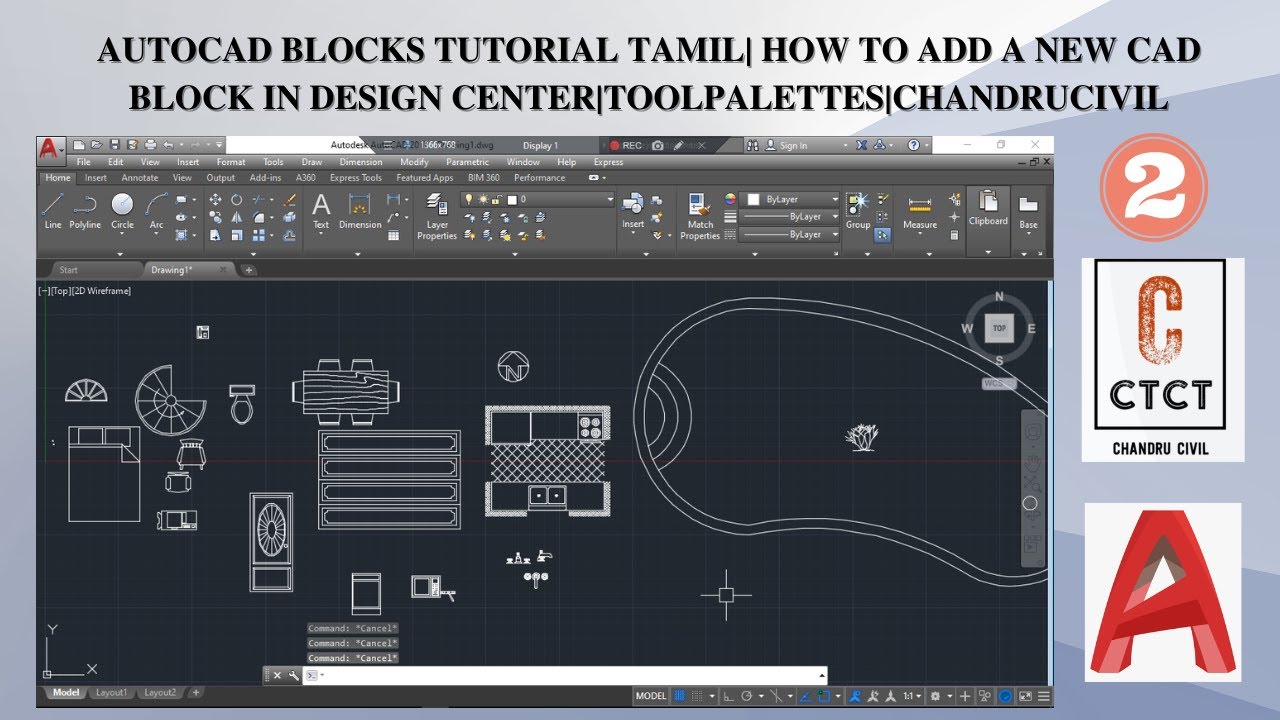Click the TOP face of ViewCube
The height and width of the screenshot is (720, 1280).
click(998, 328)
